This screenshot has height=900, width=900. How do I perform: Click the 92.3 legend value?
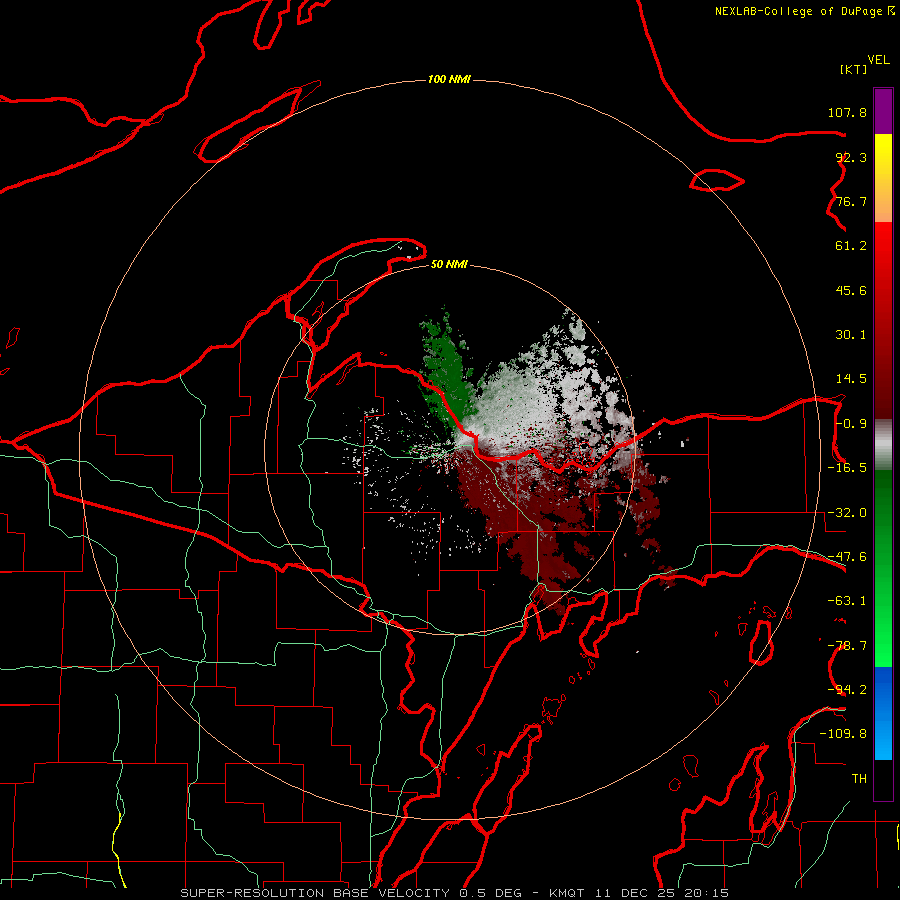pyautogui.click(x=851, y=157)
